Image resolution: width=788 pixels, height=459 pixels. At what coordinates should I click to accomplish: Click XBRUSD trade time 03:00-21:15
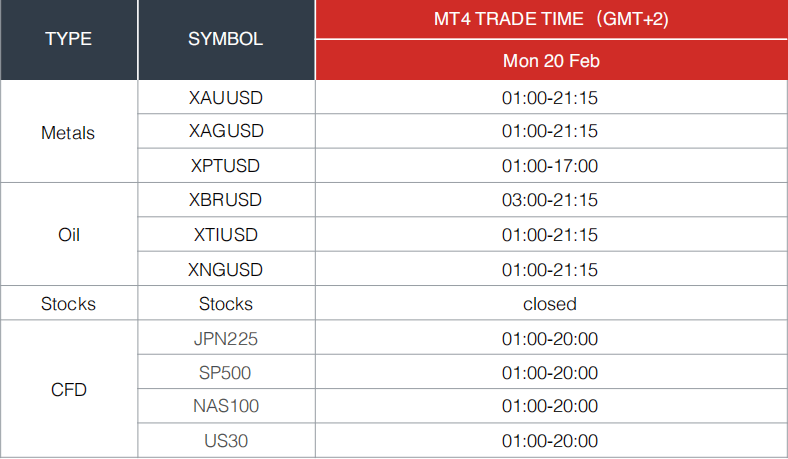tap(551, 200)
